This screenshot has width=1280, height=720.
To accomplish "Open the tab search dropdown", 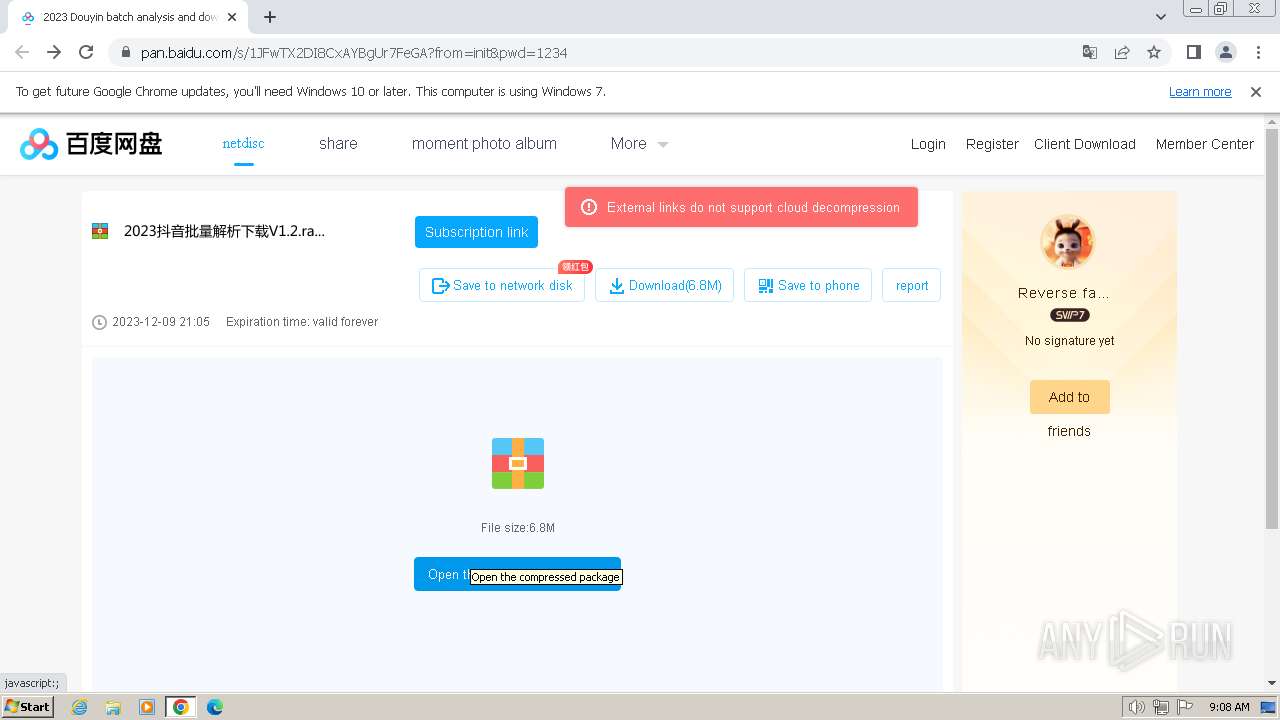I will [1161, 17].
